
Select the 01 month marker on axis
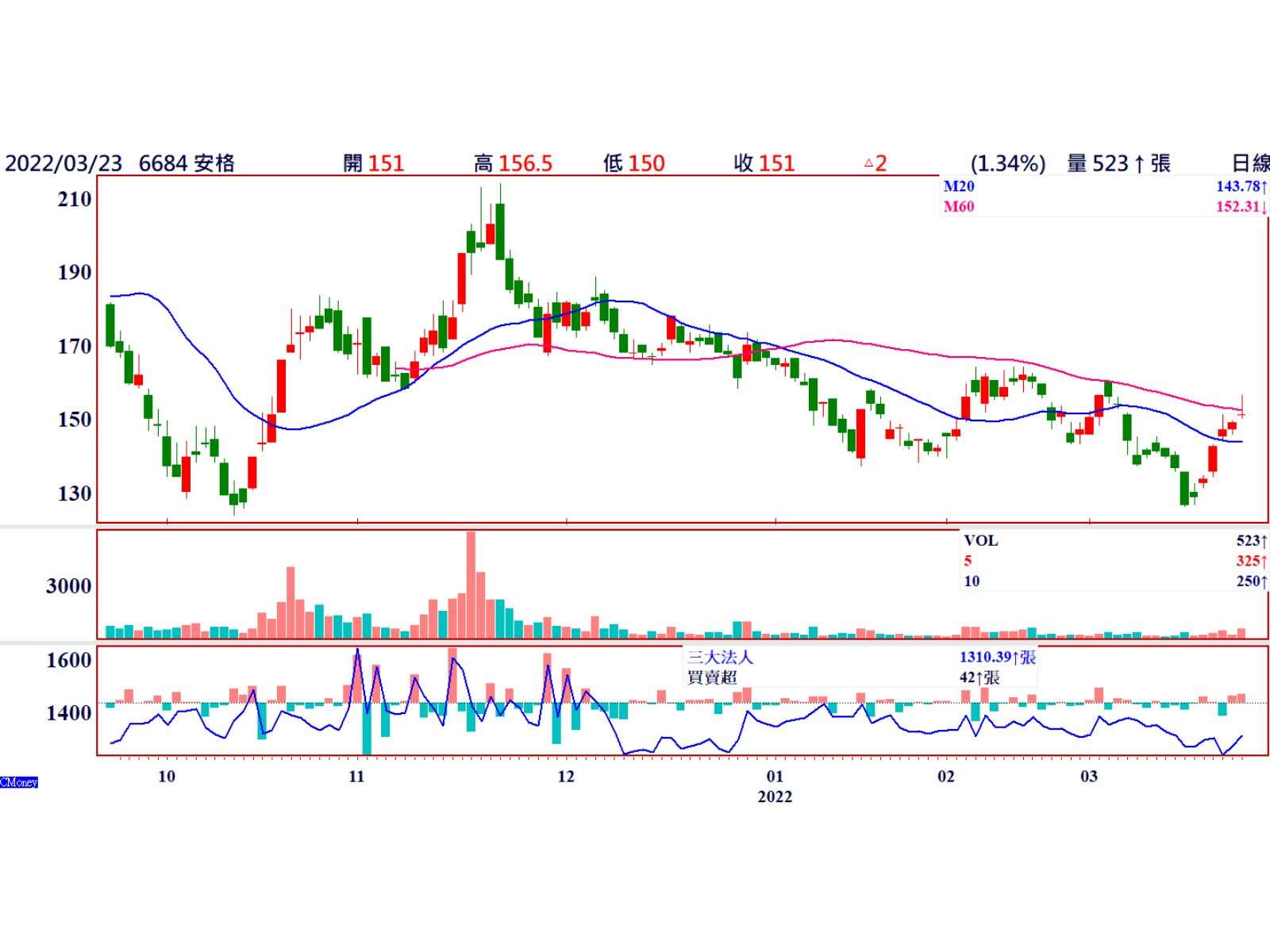pos(775,777)
